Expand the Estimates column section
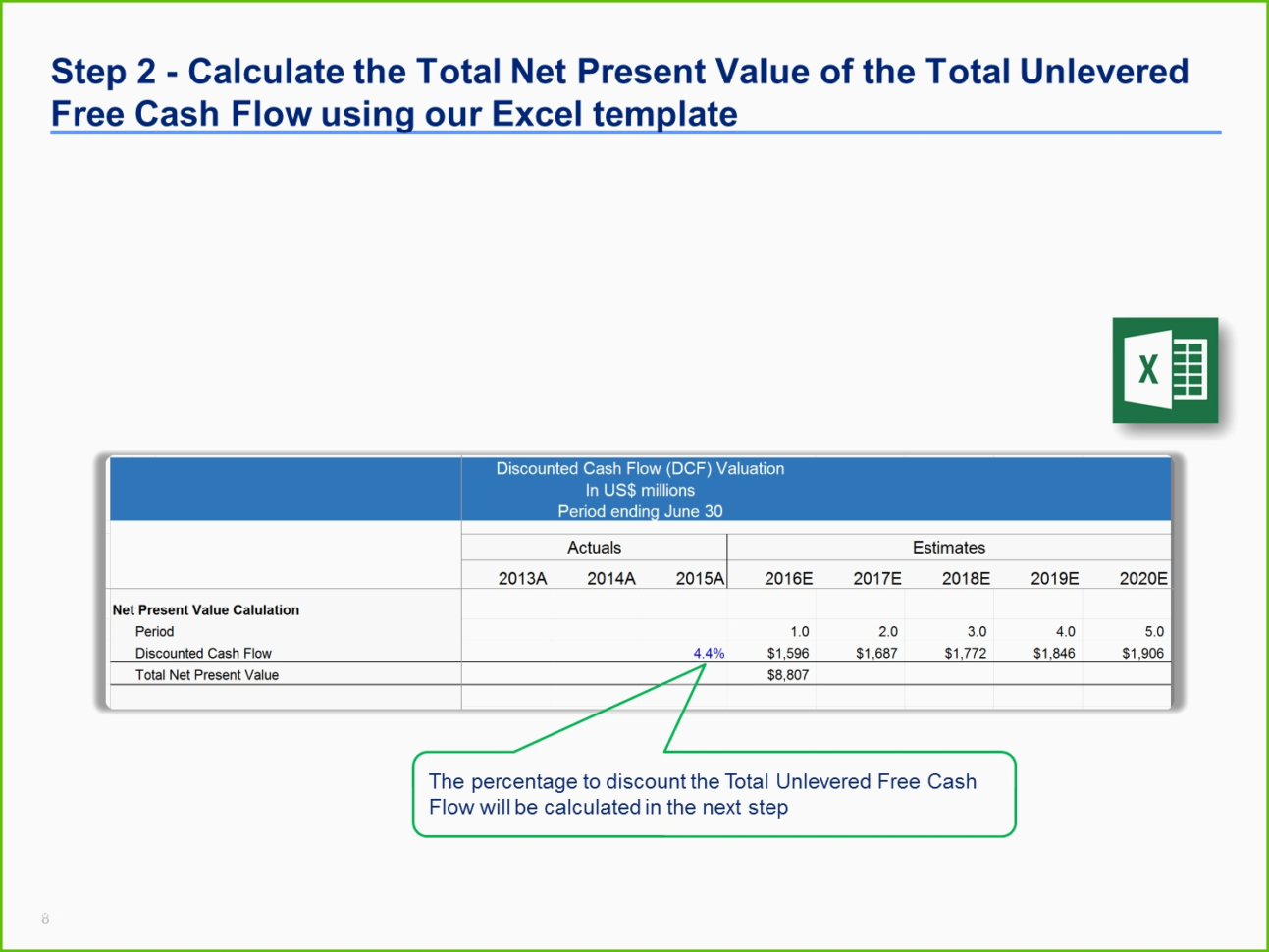The width and height of the screenshot is (1269, 952). click(x=948, y=547)
